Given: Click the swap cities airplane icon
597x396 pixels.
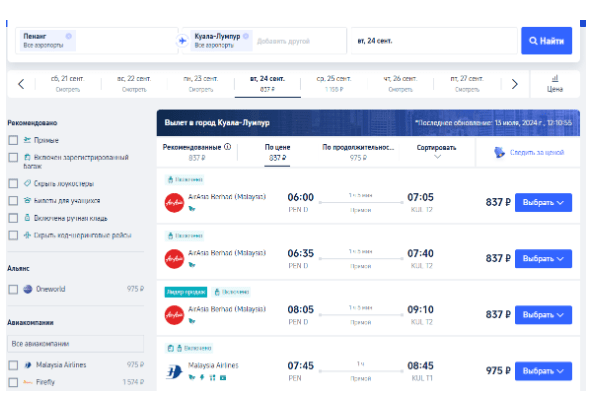Looking at the screenshot, I should (182, 41).
